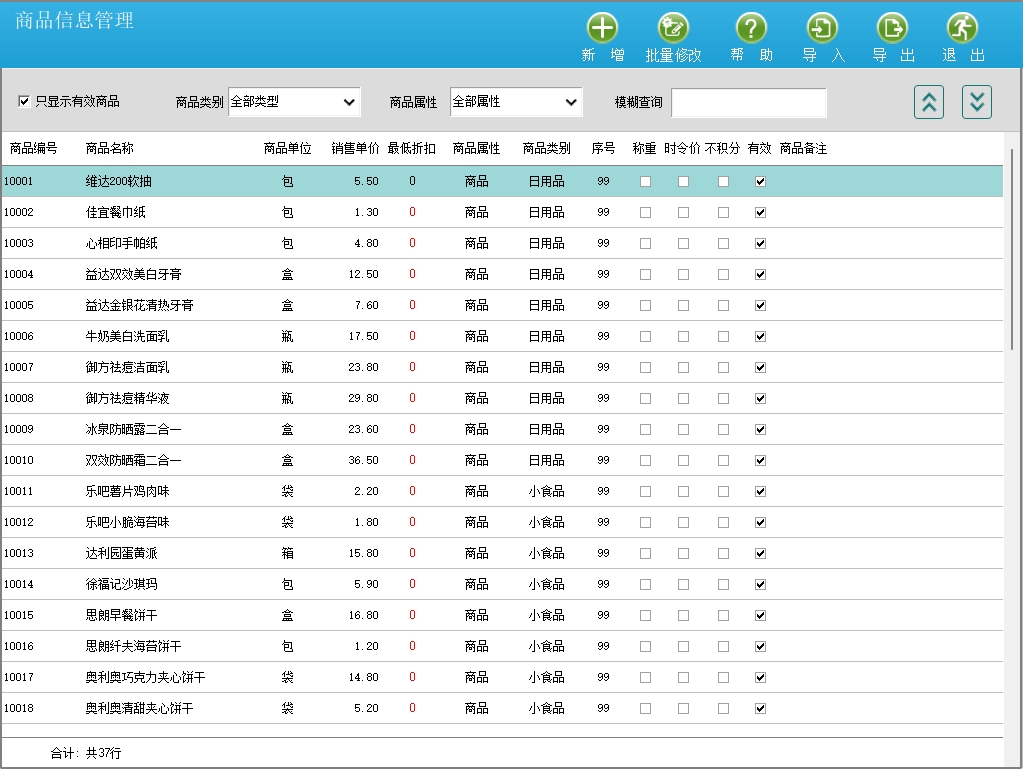The image size is (1023, 769).
Task: Click the 模糊查询 search input field
Action: [x=748, y=102]
